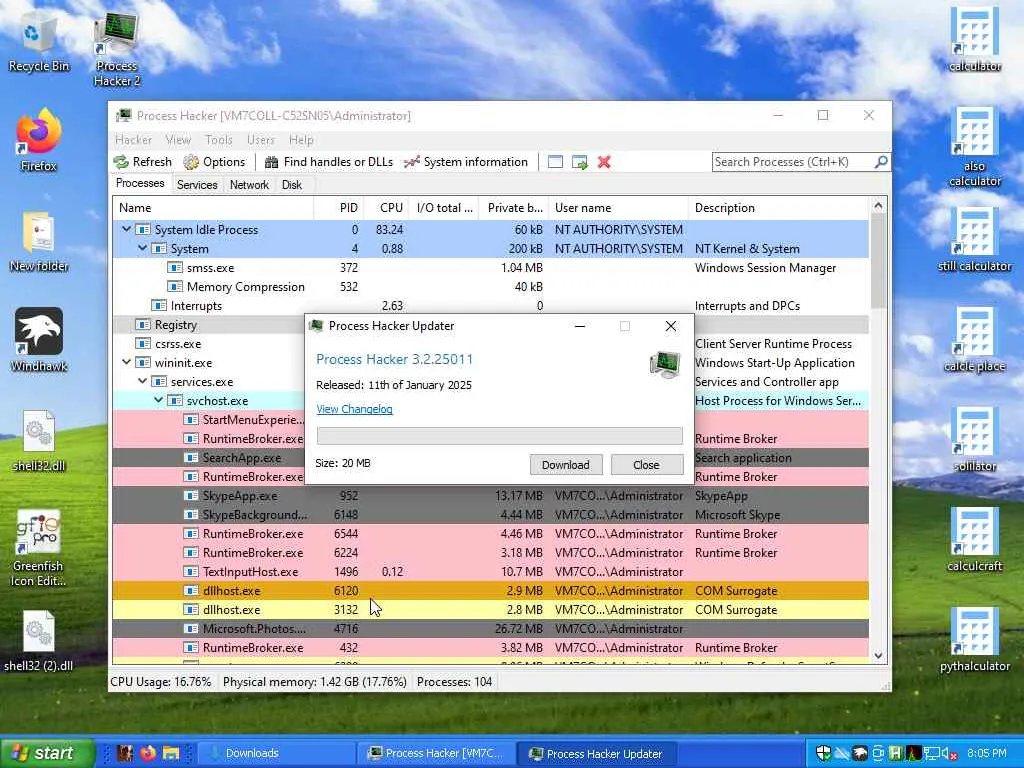
Task: Click Find handles or DLLs
Action: (x=328, y=162)
